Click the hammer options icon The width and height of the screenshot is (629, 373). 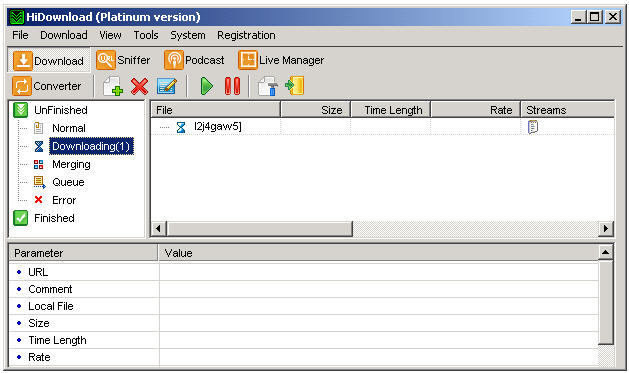click(268, 86)
